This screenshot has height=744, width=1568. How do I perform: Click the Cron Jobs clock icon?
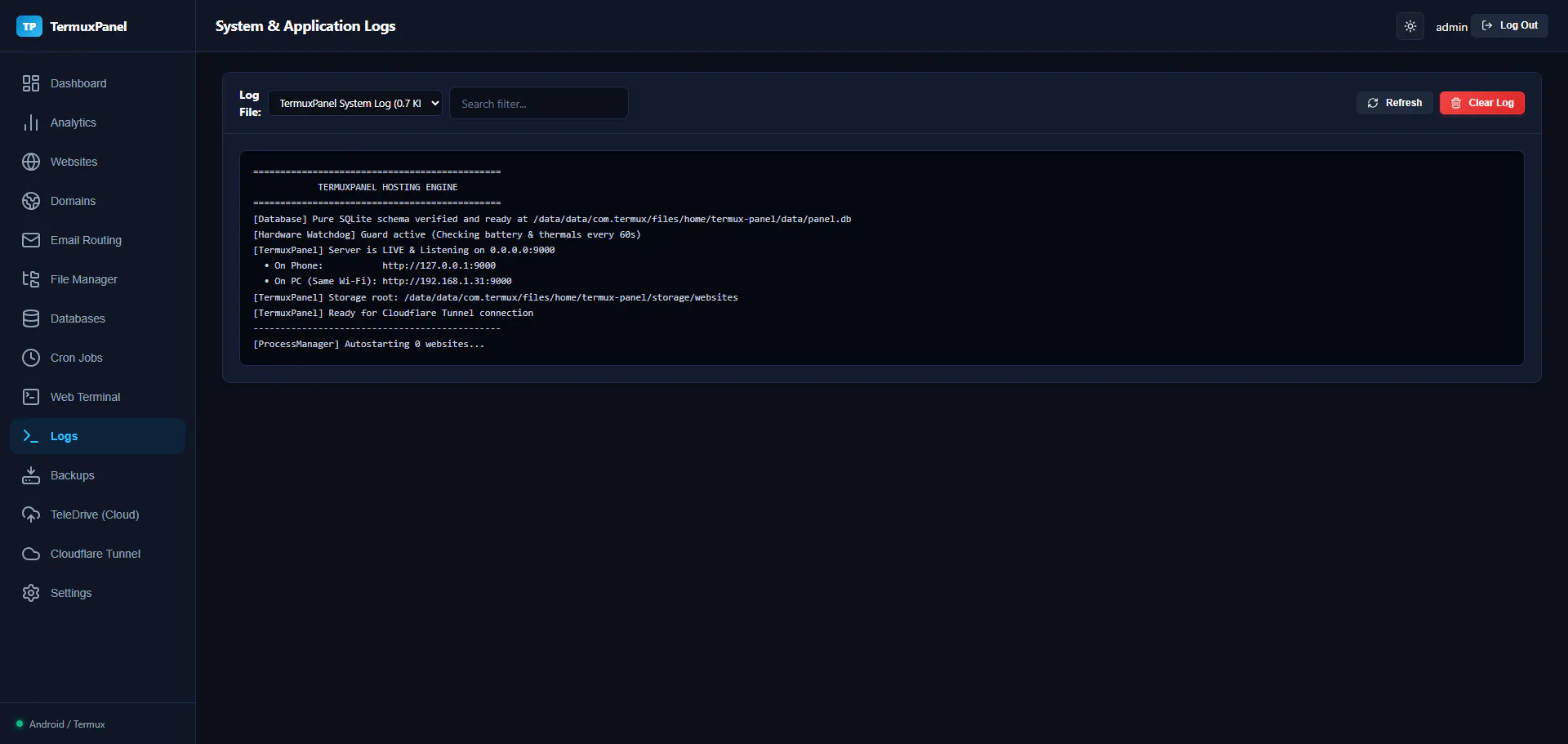31,358
